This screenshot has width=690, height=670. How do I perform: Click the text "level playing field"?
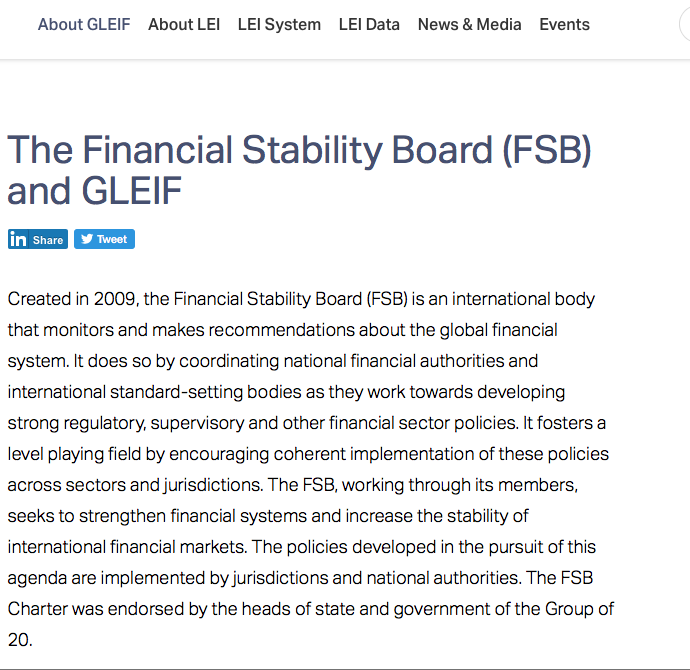pyautogui.click(x=73, y=454)
